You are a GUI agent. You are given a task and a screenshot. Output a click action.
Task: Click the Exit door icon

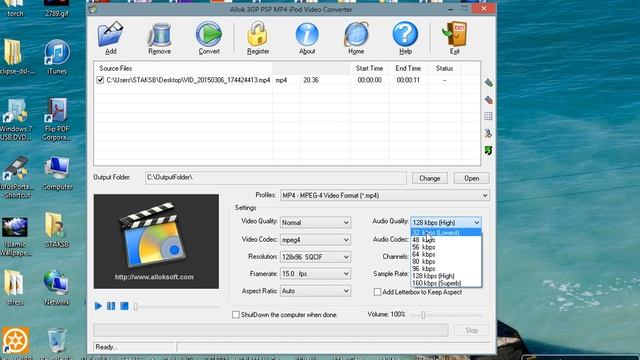(x=454, y=38)
